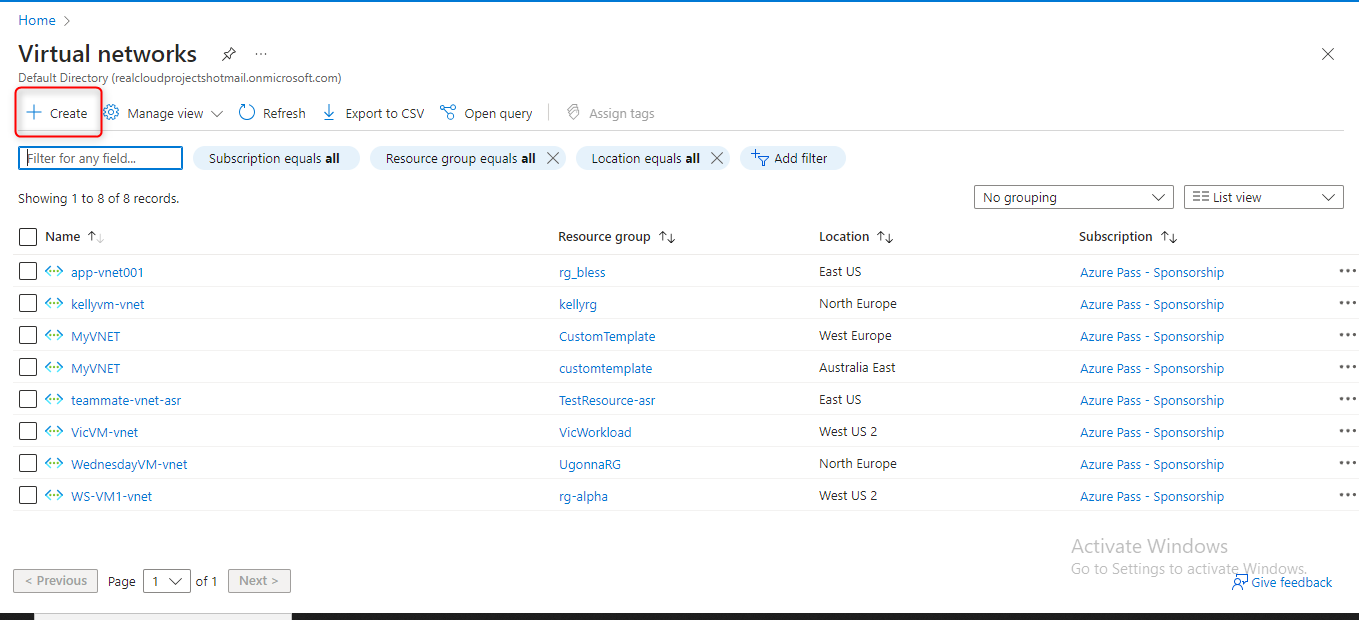
Task: Go to the Home breadcrumb
Action: (x=37, y=20)
